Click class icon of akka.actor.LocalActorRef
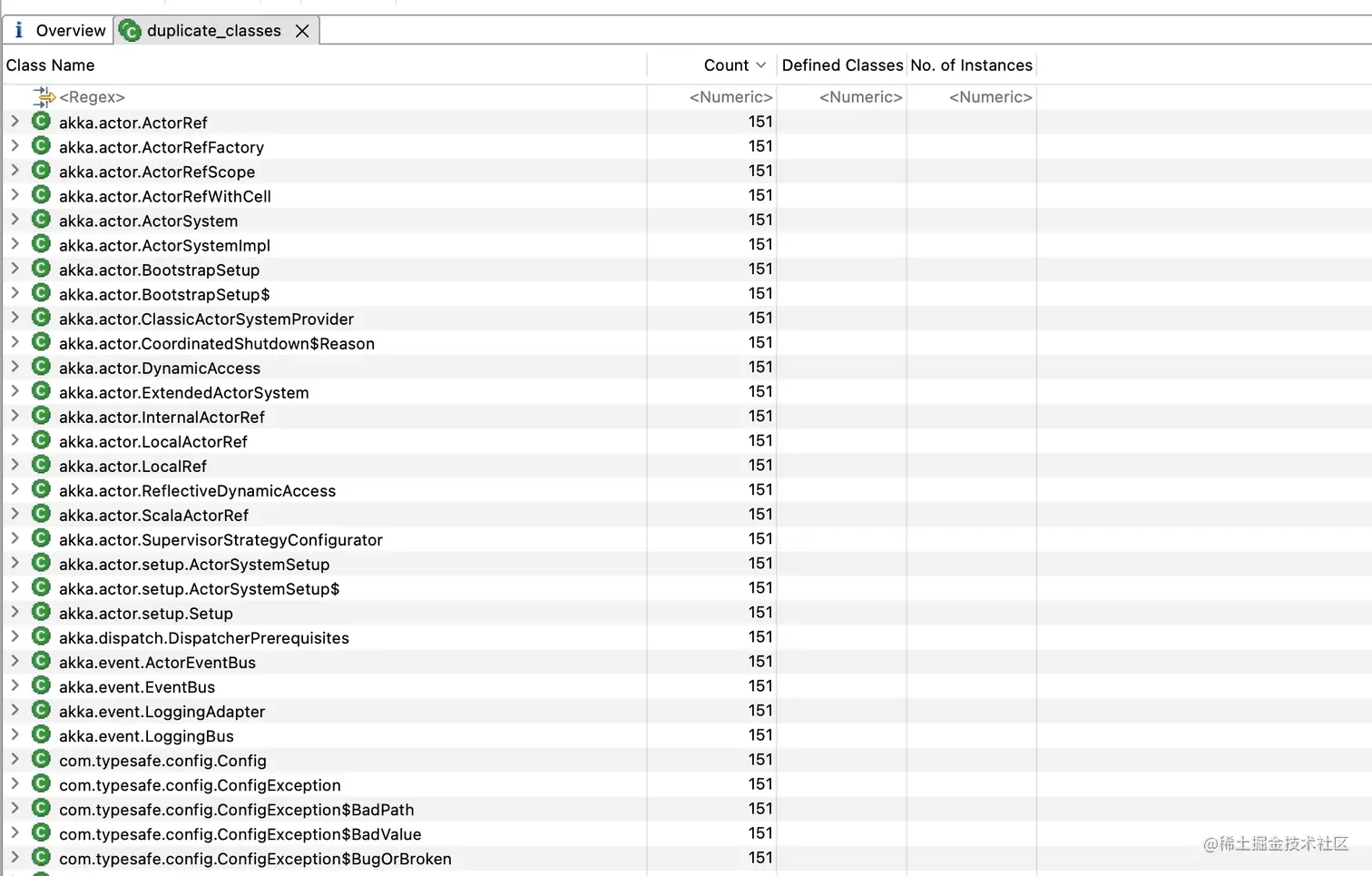Viewport: 1372px width, 876px height. coord(41,439)
